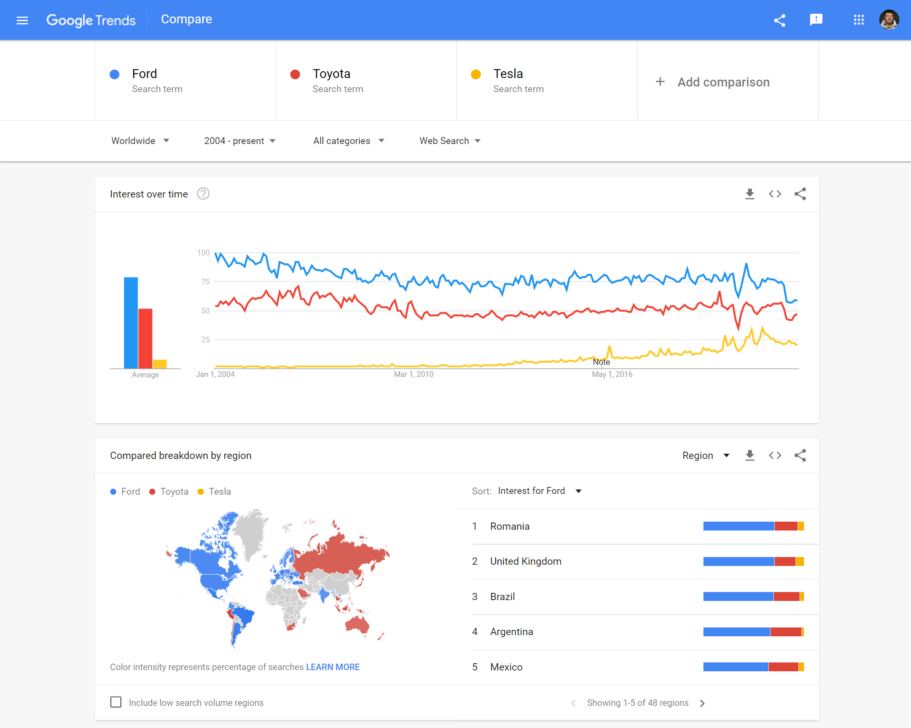Enable Include low search volume regions

pos(115,703)
